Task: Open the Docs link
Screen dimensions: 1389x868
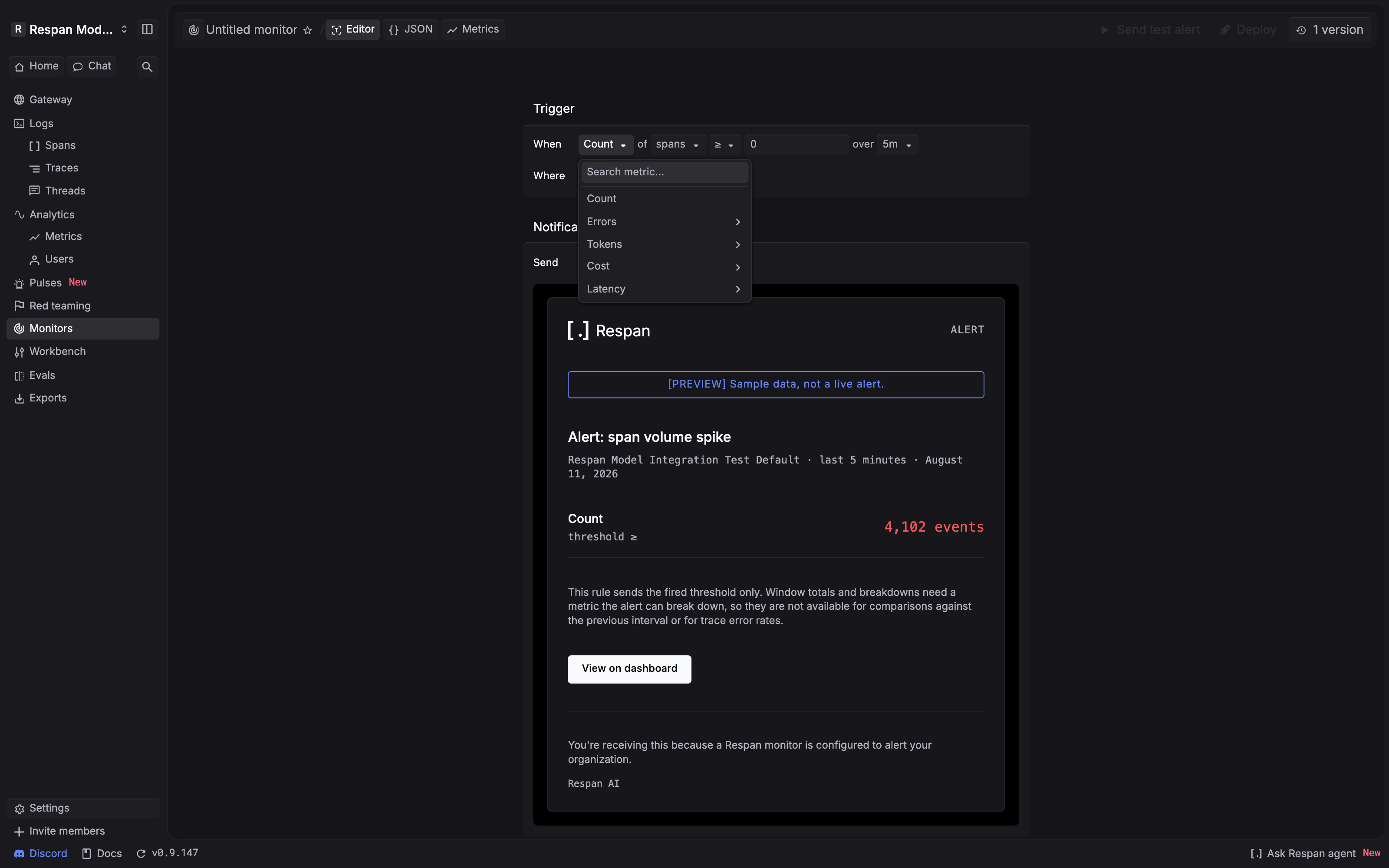Action: point(102,854)
